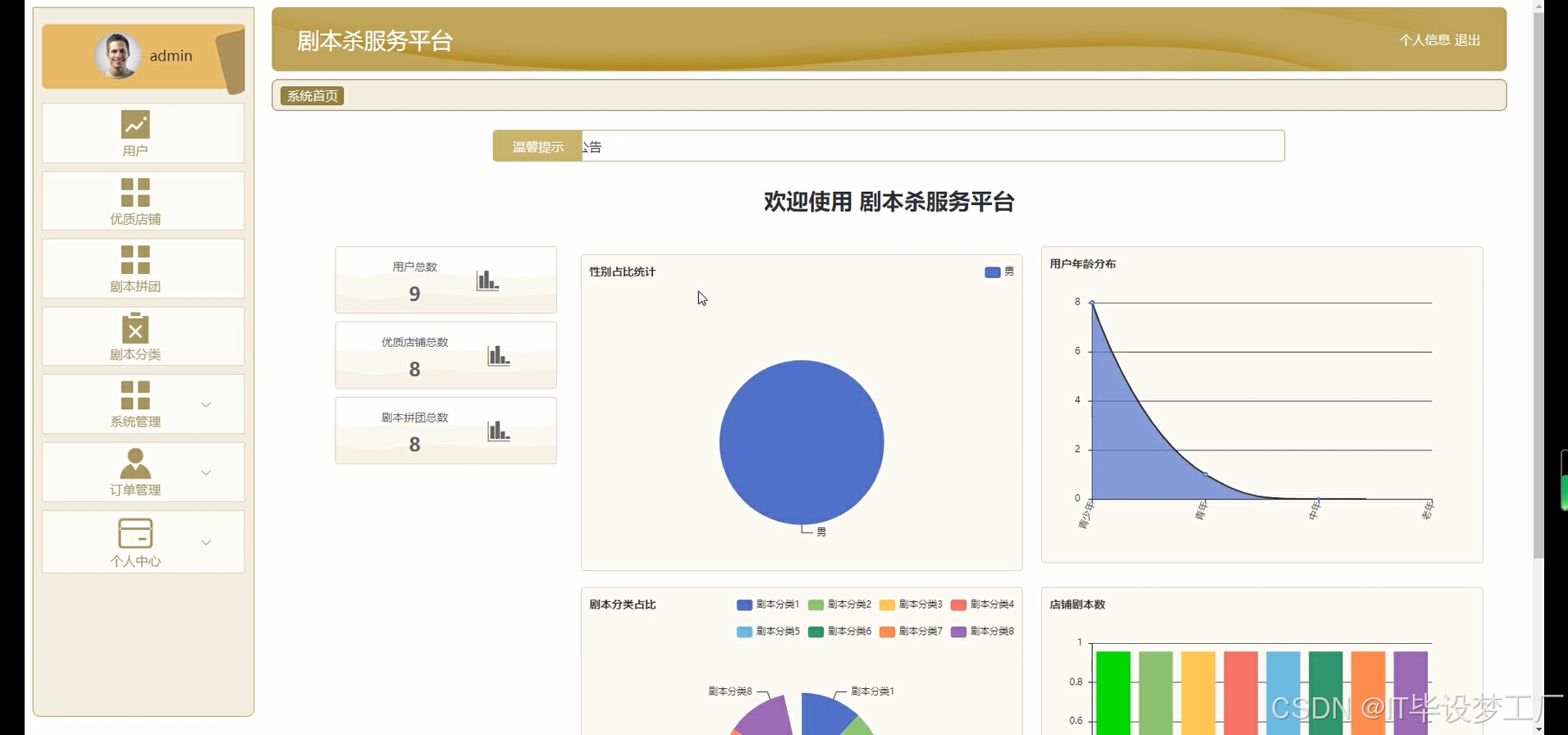The width and height of the screenshot is (1568, 735).
Task: Click the scrolling notice text field
Action: tap(933, 146)
